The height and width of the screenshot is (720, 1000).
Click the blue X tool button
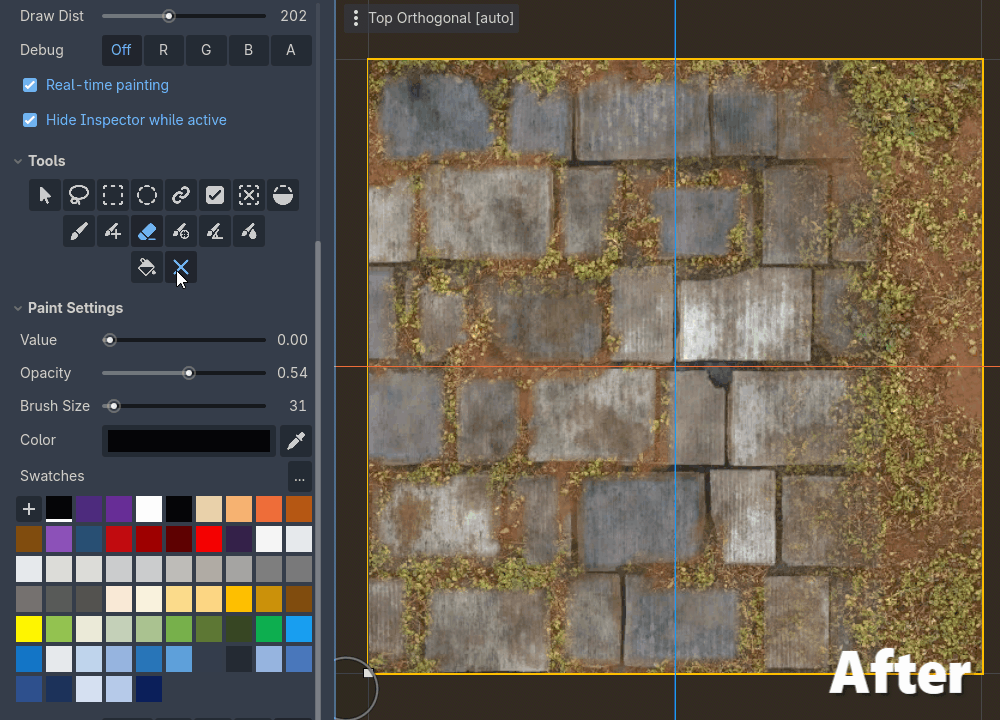coord(180,267)
